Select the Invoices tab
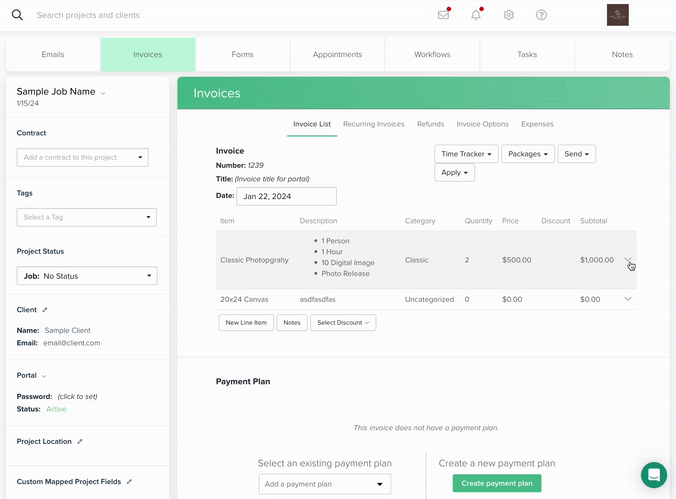The width and height of the screenshot is (676, 499). tap(148, 54)
